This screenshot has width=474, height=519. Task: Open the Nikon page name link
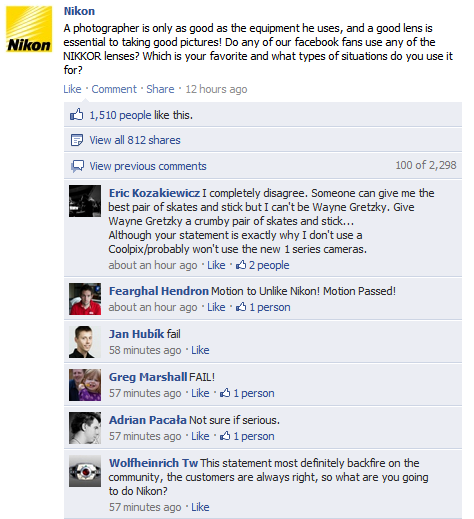pyautogui.click(x=79, y=11)
